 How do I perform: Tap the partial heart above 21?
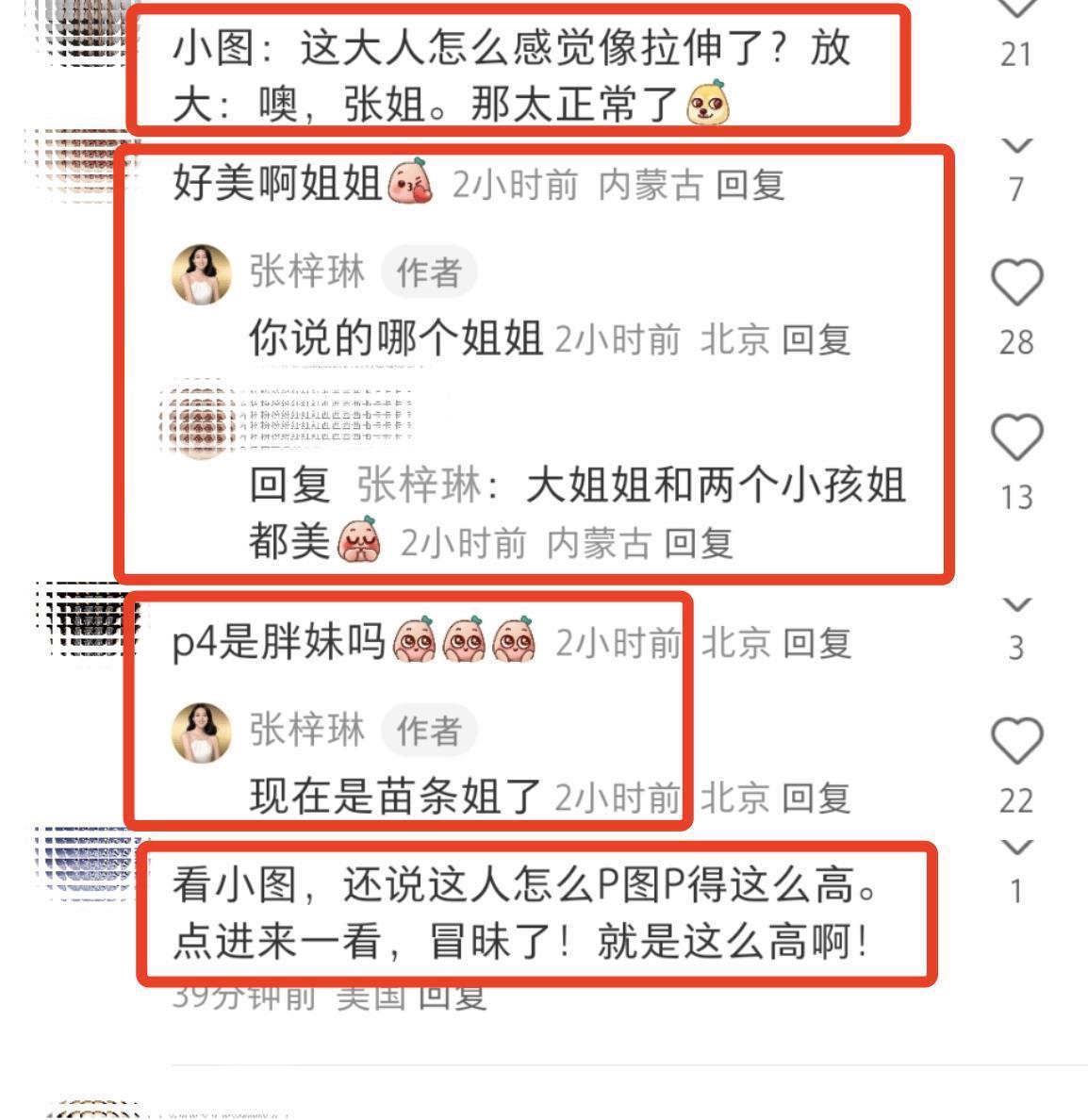(x=1017, y=8)
